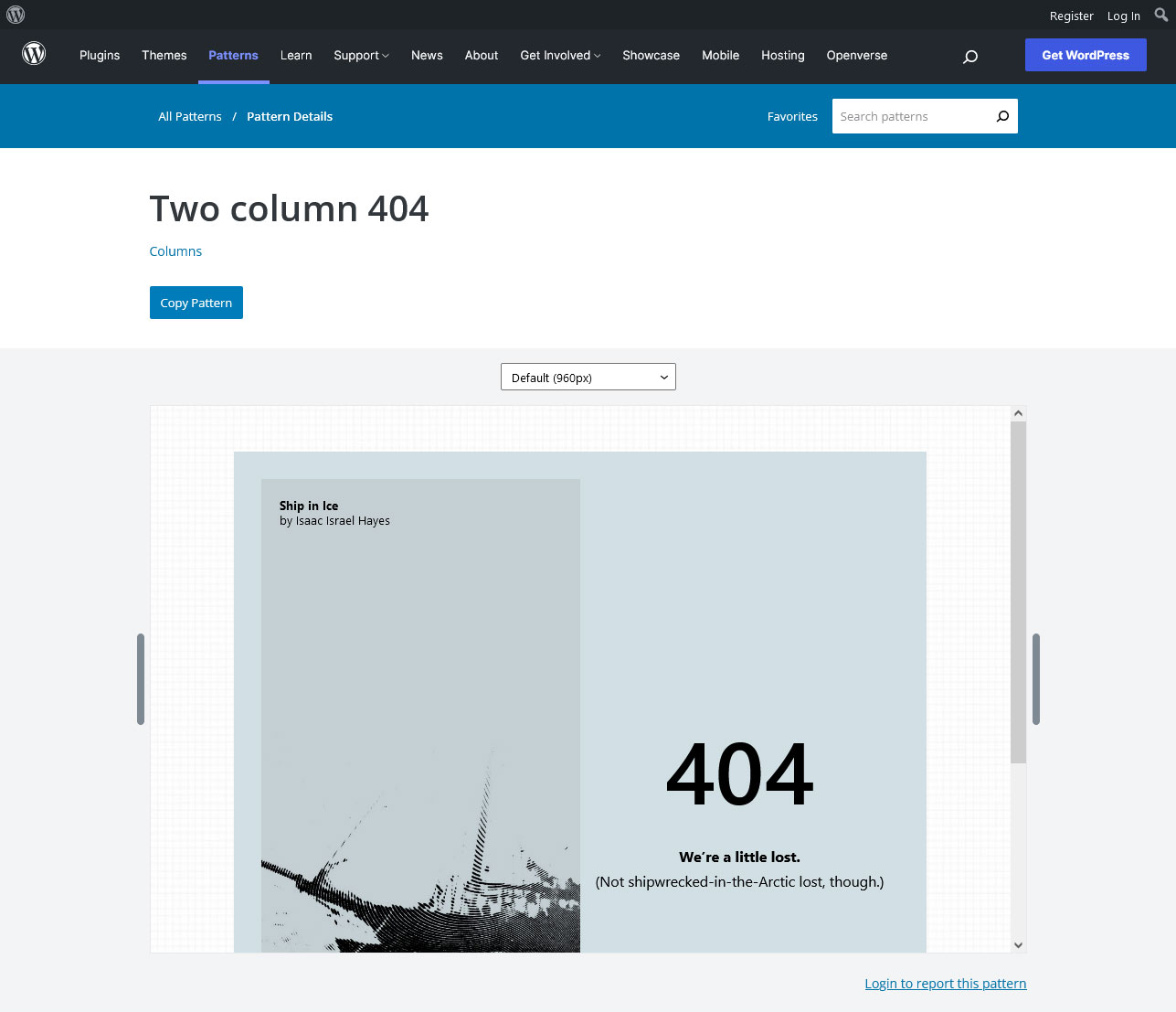Select the Patterns navigation tab

pyautogui.click(x=233, y=55)
